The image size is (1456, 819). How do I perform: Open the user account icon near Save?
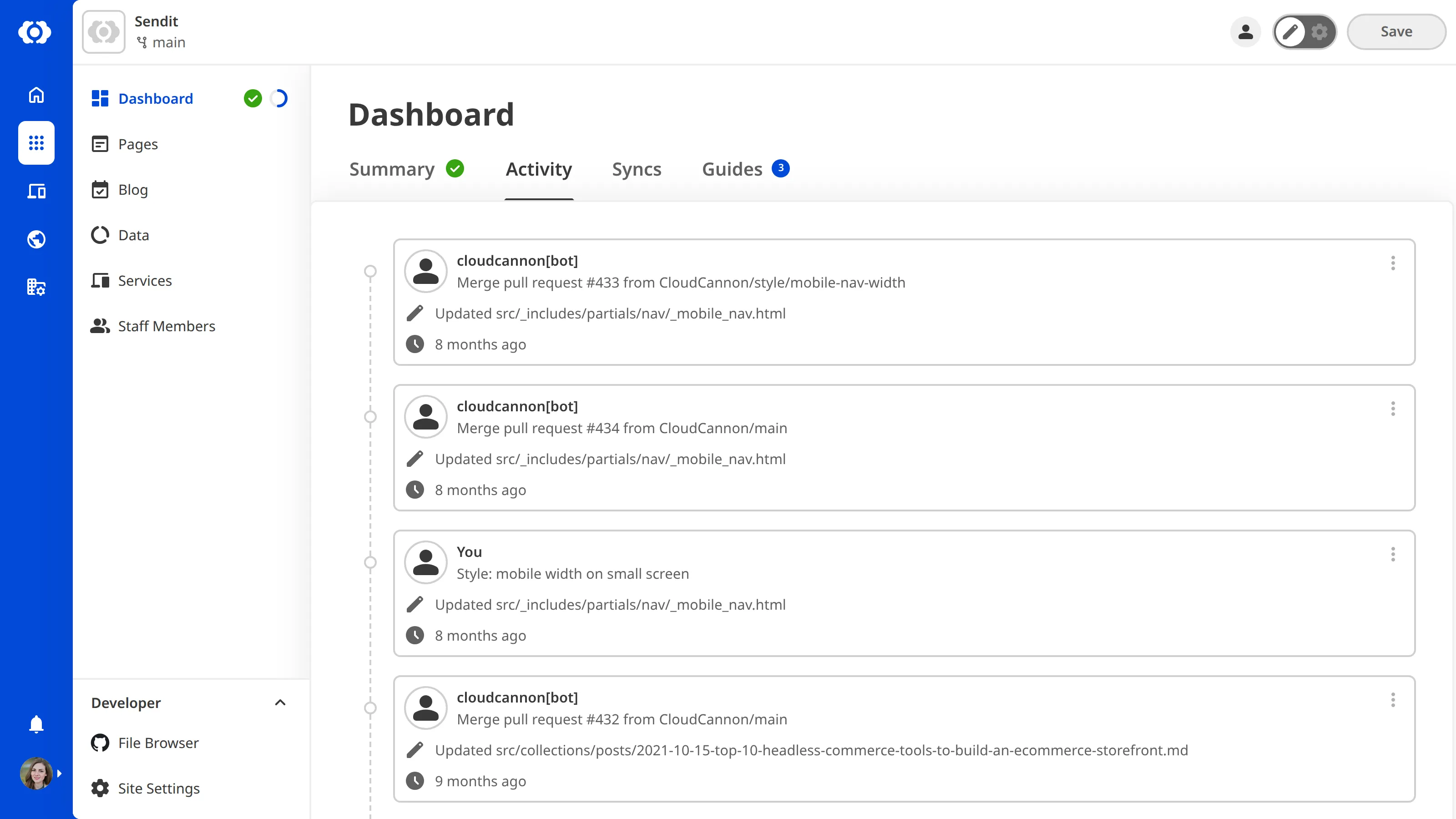(1246, 32)
